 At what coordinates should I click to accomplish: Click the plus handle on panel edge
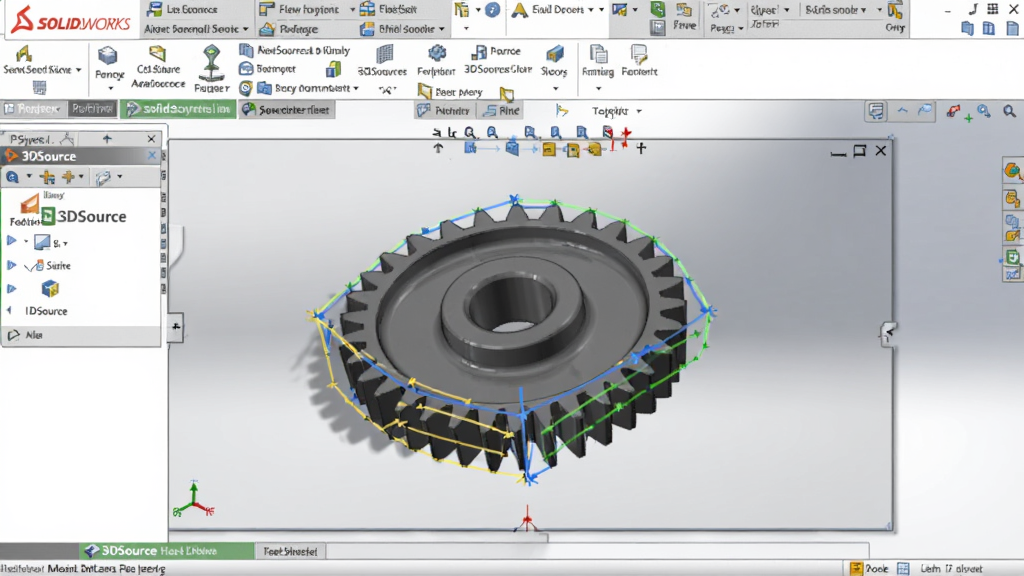176,327
